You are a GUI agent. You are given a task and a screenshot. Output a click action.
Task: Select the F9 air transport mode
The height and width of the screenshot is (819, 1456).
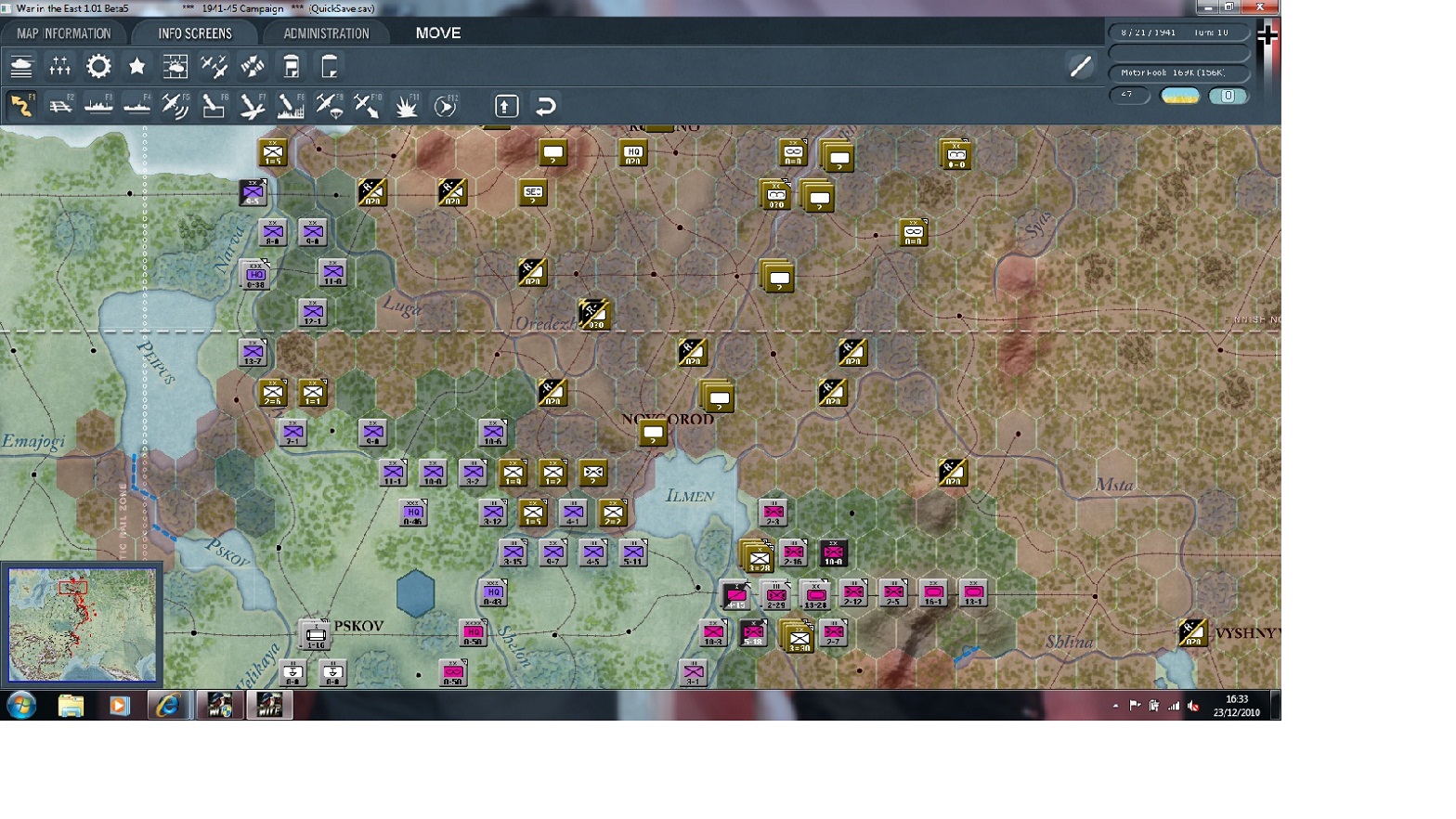[330, 106]
